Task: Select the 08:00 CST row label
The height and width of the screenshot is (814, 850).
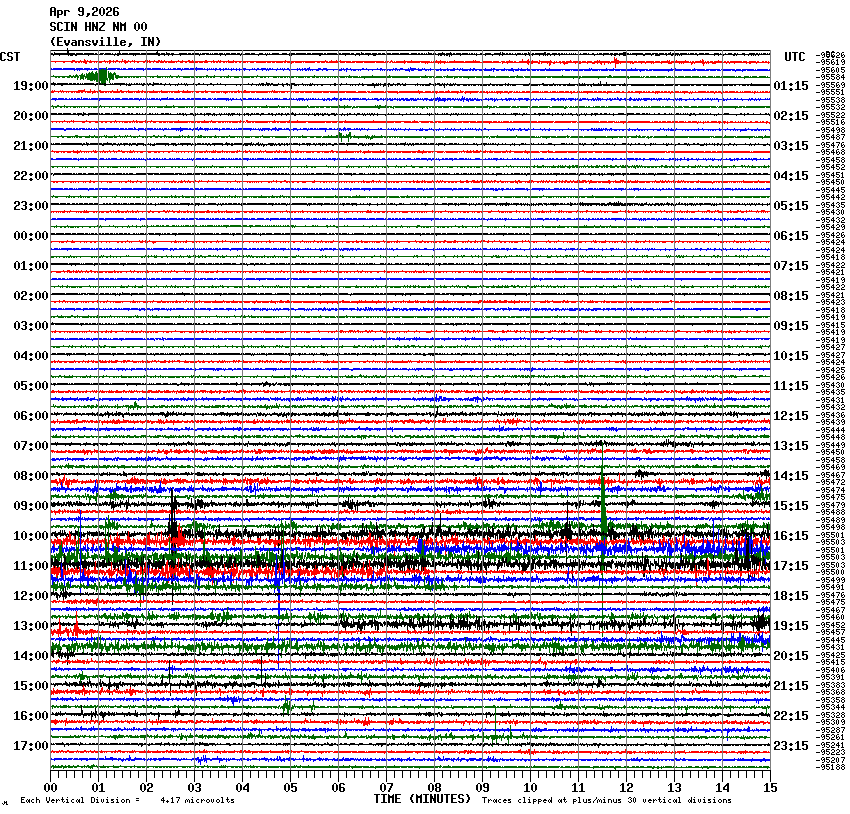Action: [x=30, y=476]
